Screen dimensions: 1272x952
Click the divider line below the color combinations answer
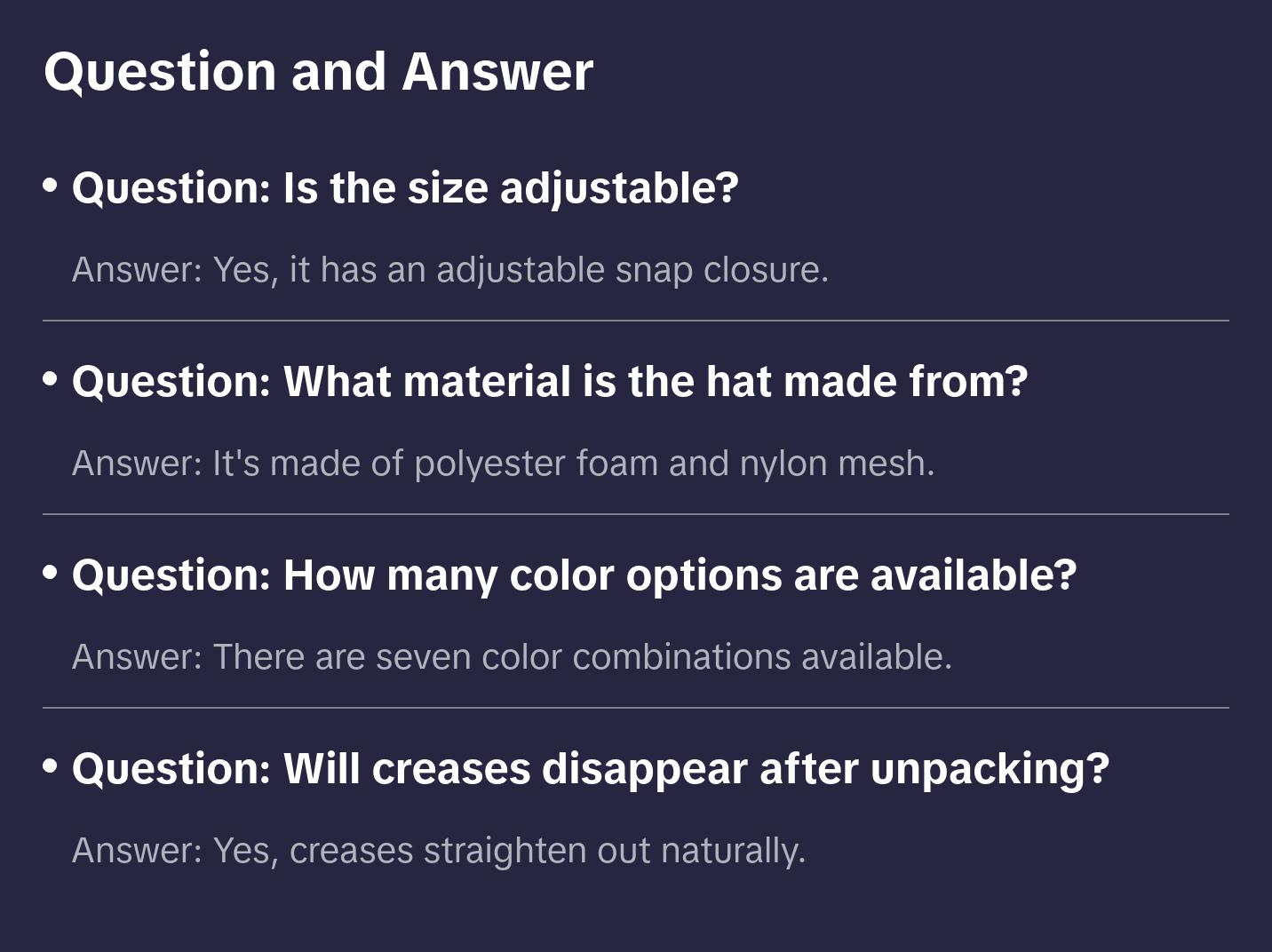[636, 708]
